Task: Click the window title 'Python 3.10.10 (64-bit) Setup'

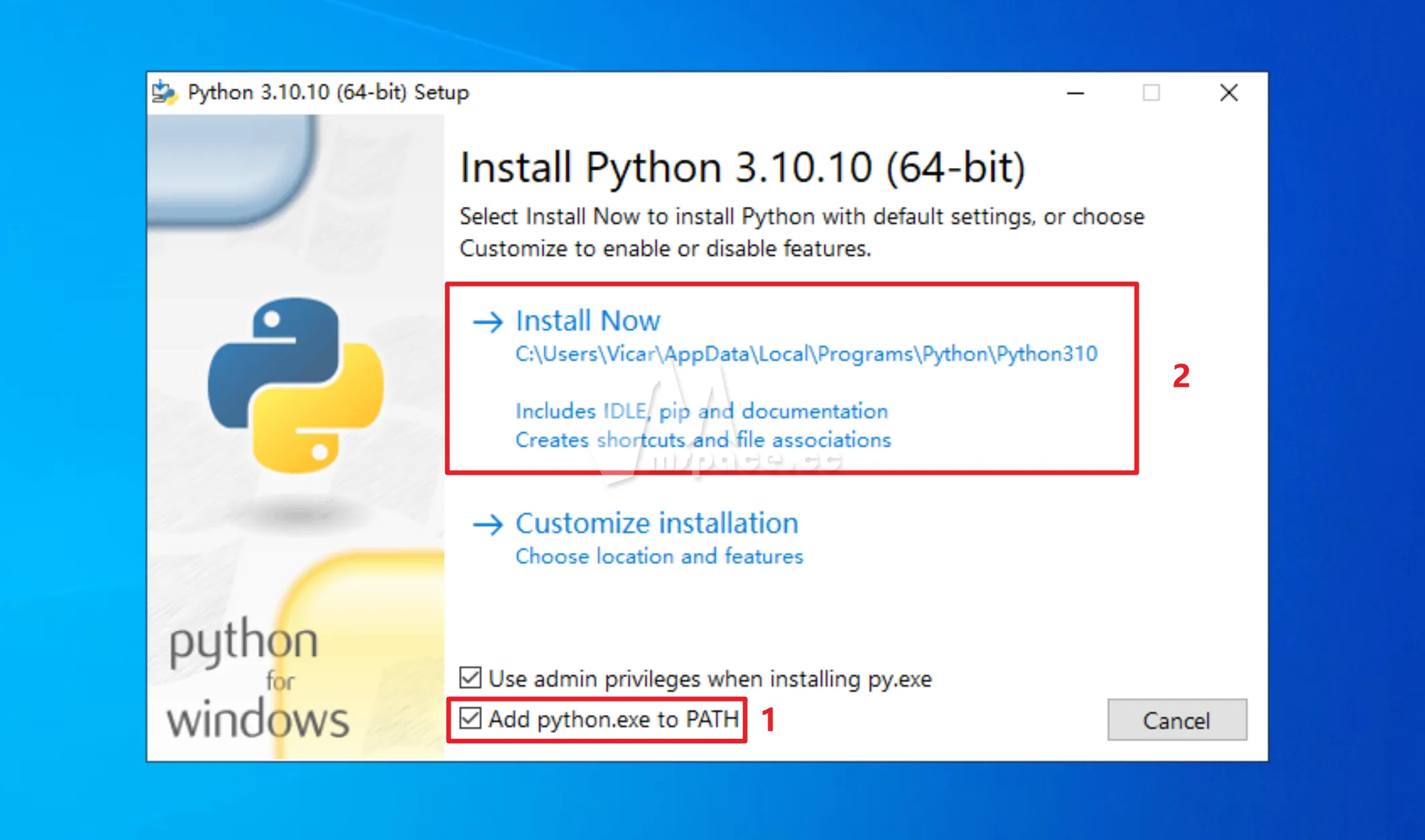Action: click(x=328, y=92)
